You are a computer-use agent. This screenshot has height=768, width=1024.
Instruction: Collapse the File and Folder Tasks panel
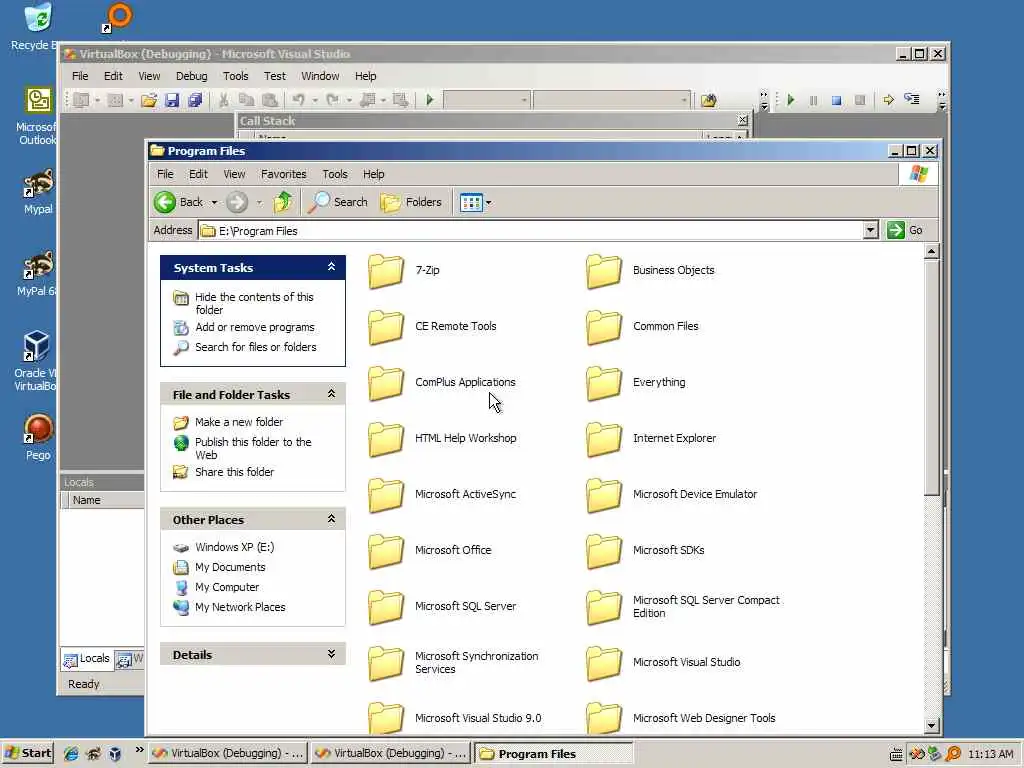(x=331, y=394)
